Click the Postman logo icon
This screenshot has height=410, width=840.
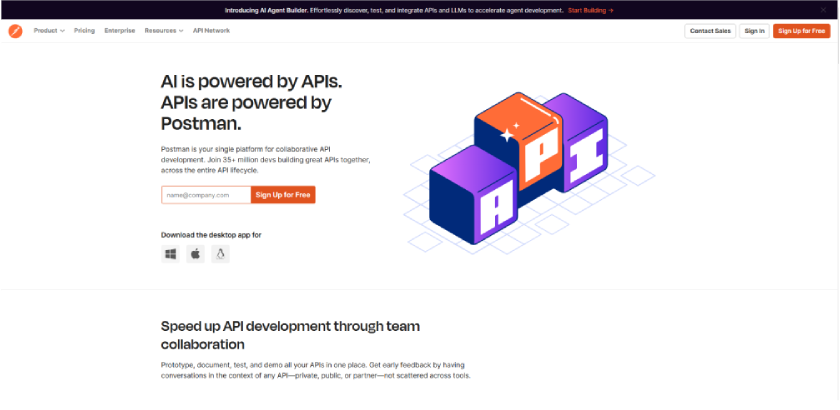point(16,31)
